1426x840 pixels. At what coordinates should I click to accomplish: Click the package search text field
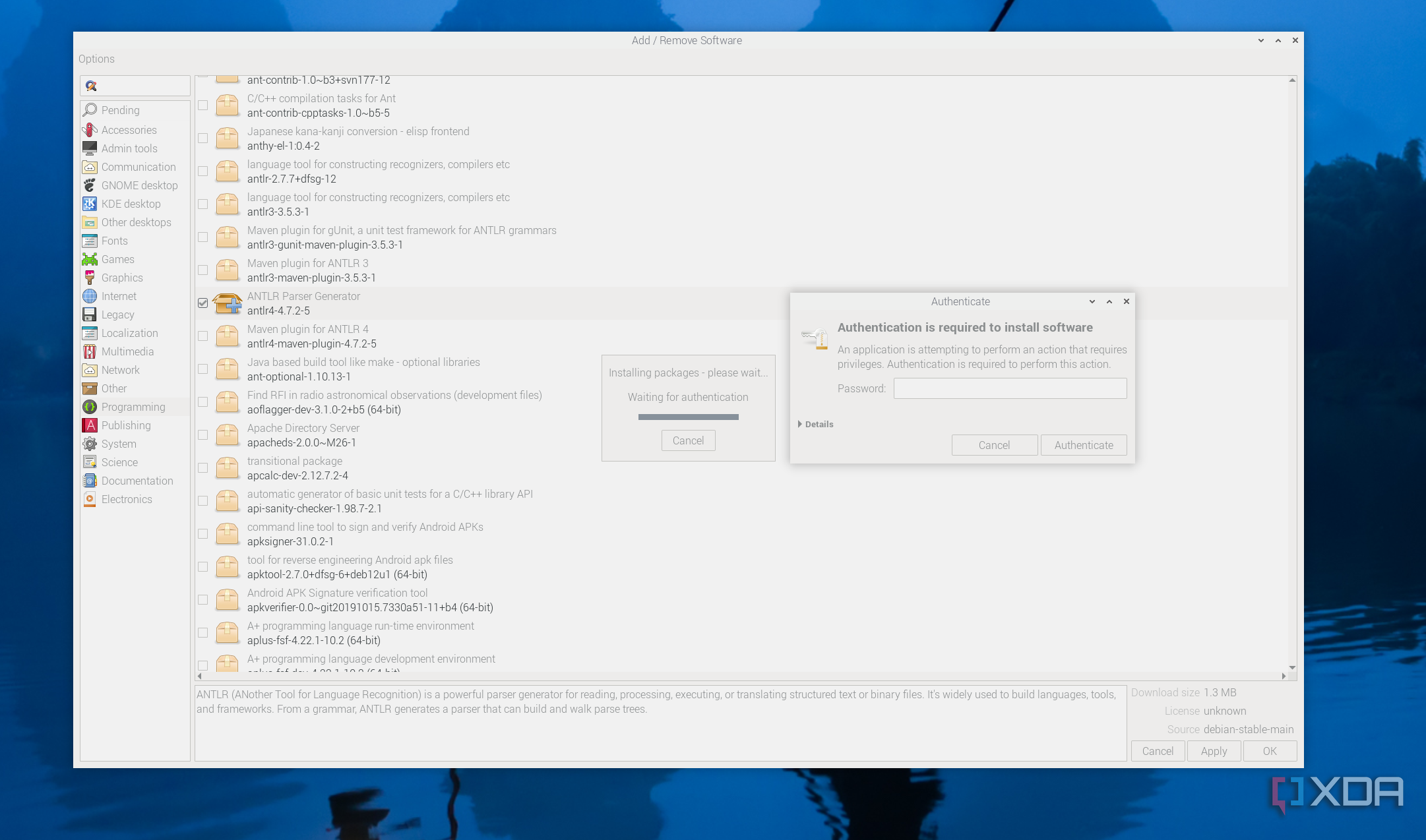click(135, 86)
